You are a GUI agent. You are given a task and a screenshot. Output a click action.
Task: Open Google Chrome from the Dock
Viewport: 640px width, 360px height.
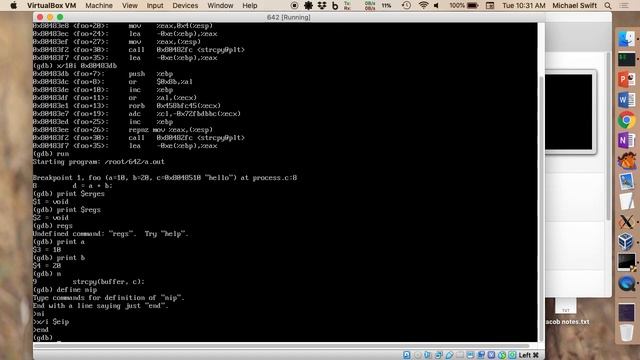tap(627, 120)
